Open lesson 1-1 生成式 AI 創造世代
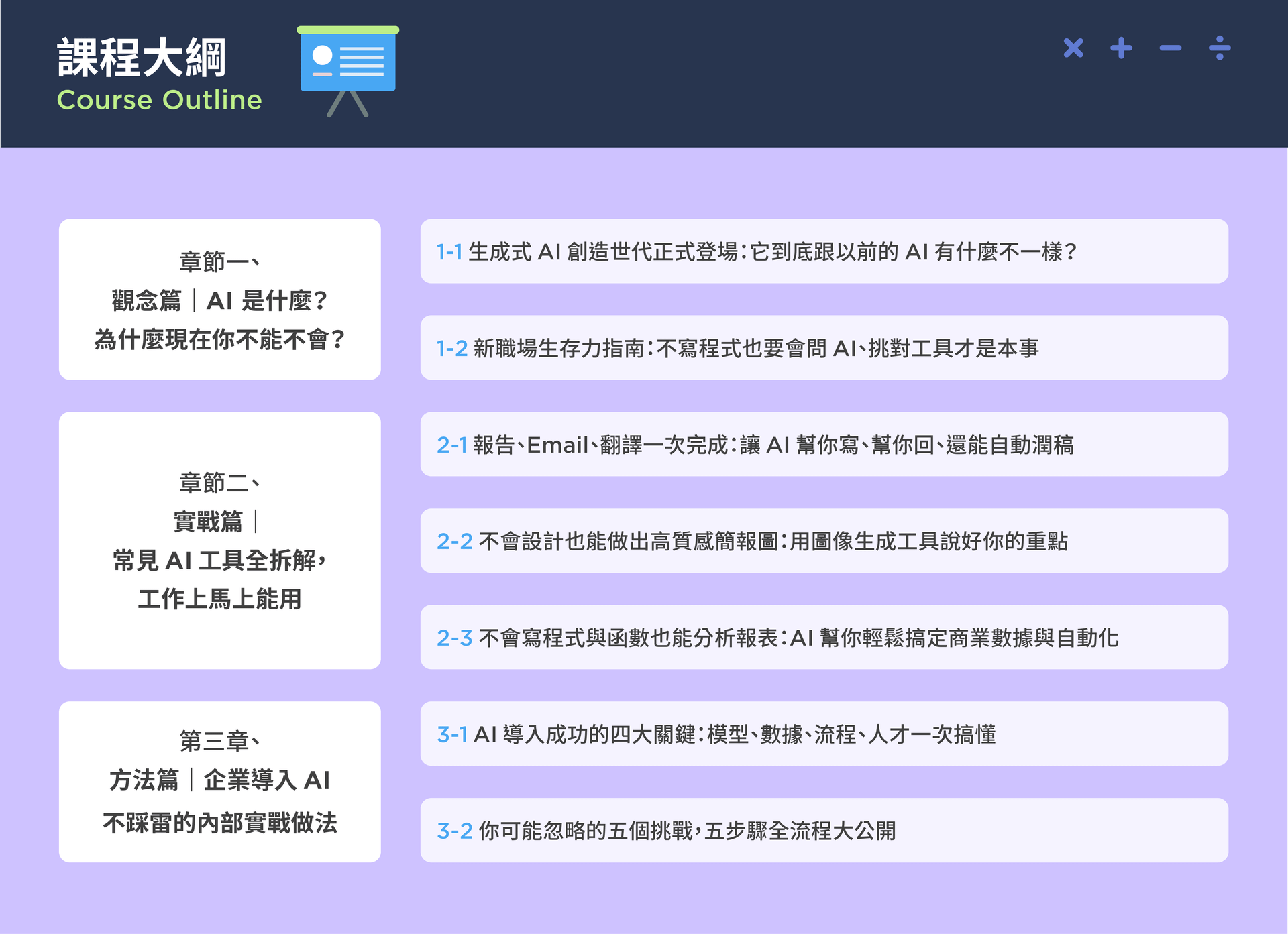Screen dimensions: 1288x934 point(824,251)
